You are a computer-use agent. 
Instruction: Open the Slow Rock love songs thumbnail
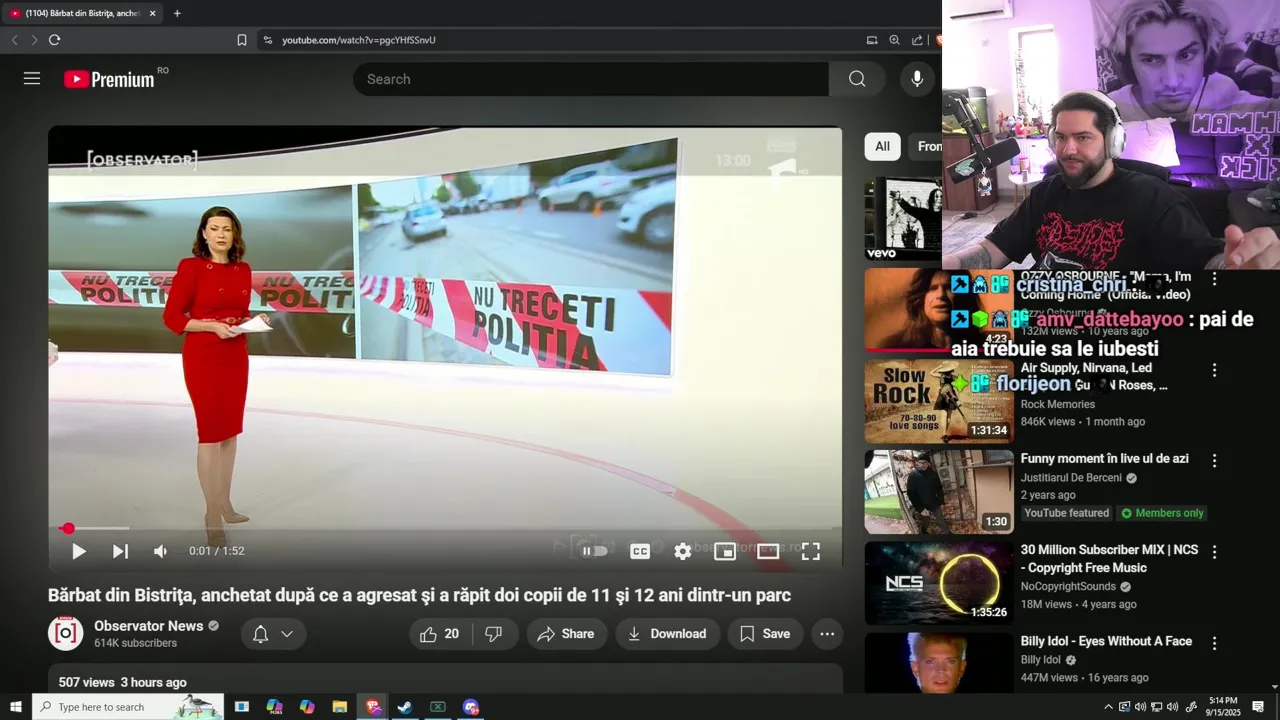(x=939, y=401)
